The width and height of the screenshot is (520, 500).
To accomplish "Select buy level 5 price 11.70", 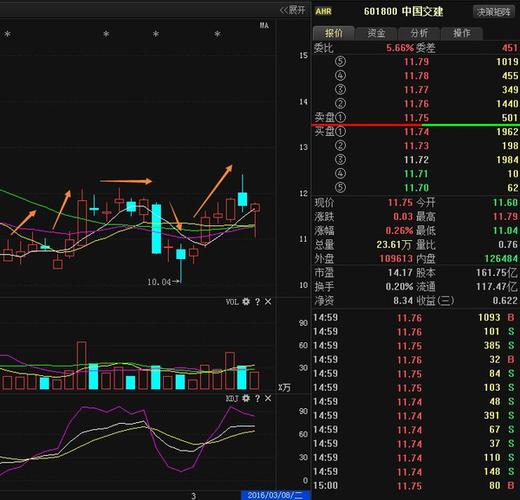I will coord(416,188).
